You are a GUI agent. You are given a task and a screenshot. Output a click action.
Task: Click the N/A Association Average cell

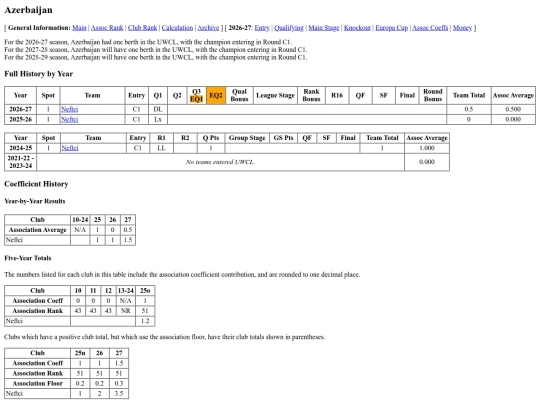80,230
